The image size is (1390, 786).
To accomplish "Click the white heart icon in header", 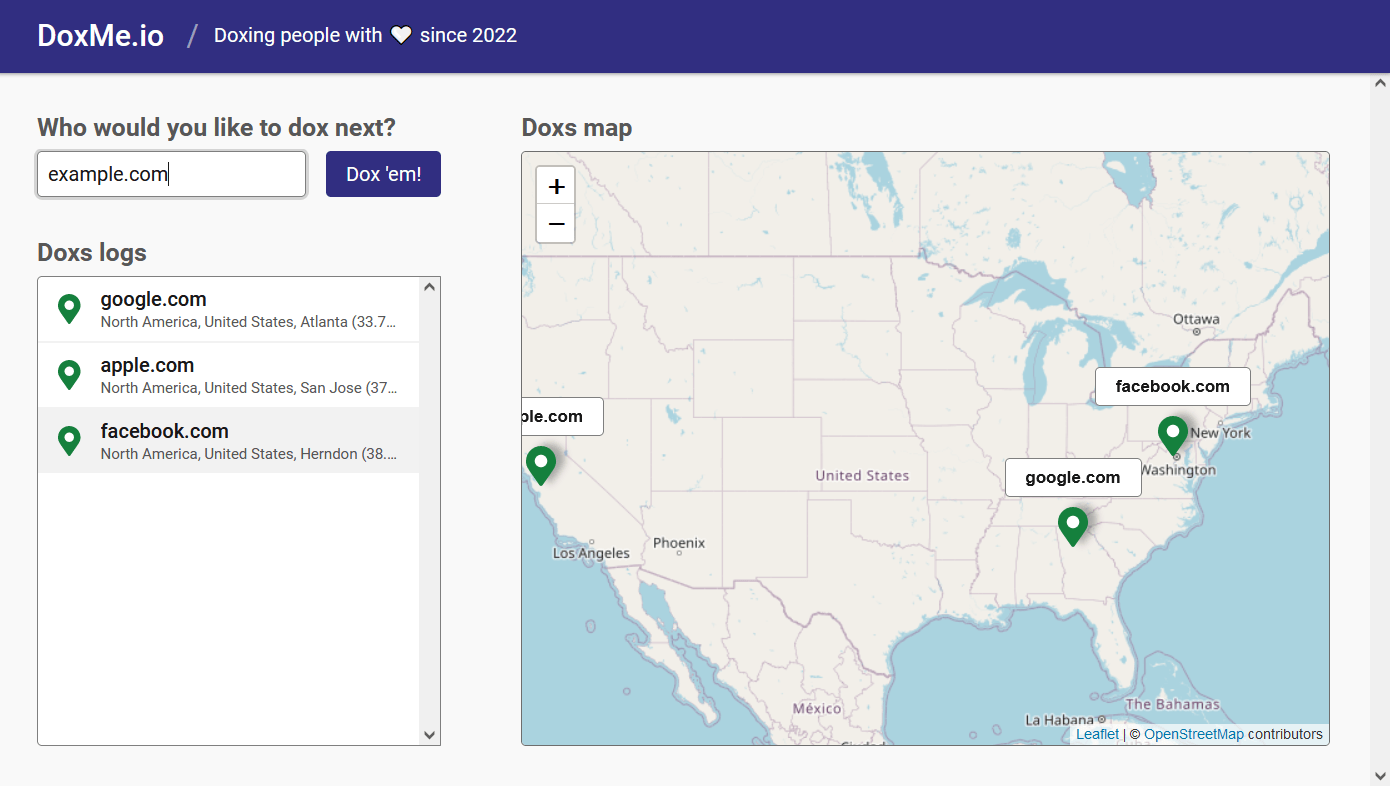I will pos(401,36).
